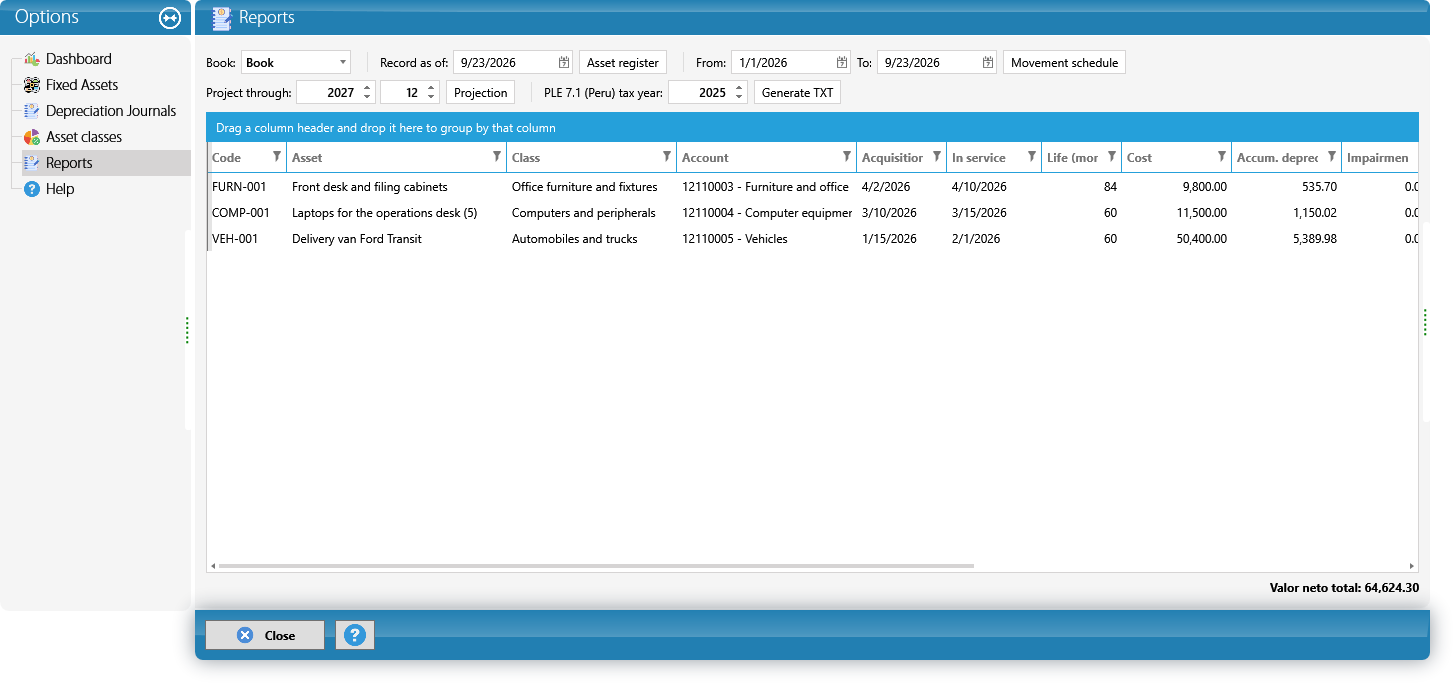Image resolution: width=1453 pixels, height=683 pixels.
Task: Click the Depreciation Journals icon
Action: pyautogui.click(x=31, y=111)
